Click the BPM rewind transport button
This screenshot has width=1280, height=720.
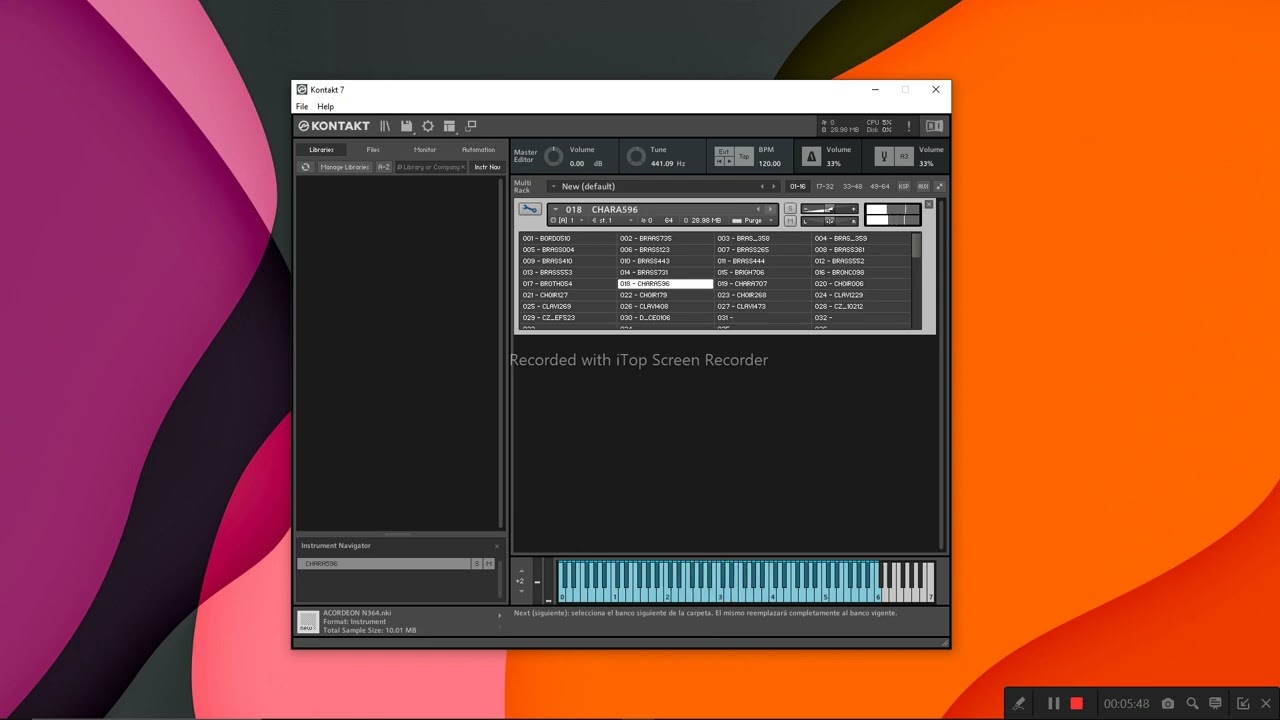pos(719,162)
